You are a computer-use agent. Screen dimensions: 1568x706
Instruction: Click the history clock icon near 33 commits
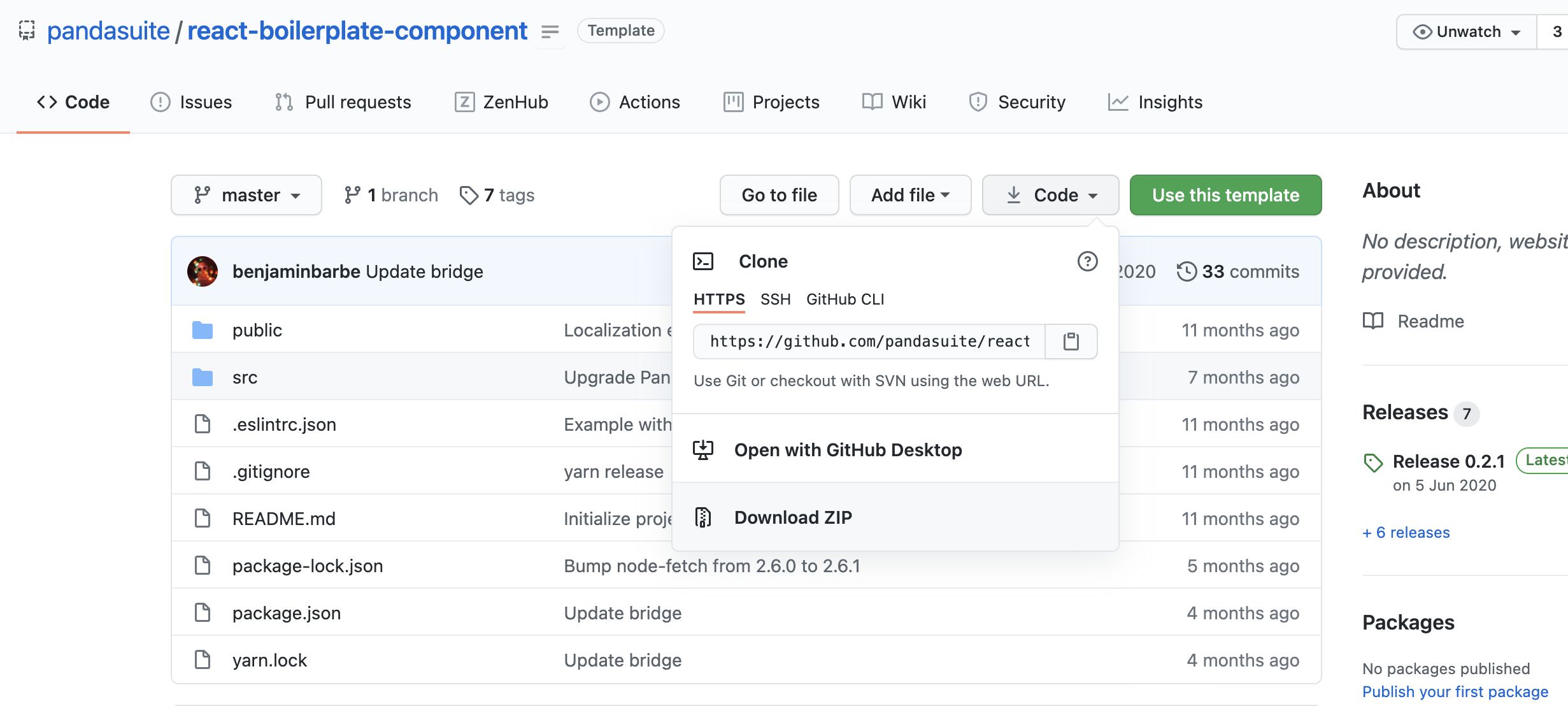1187,271
